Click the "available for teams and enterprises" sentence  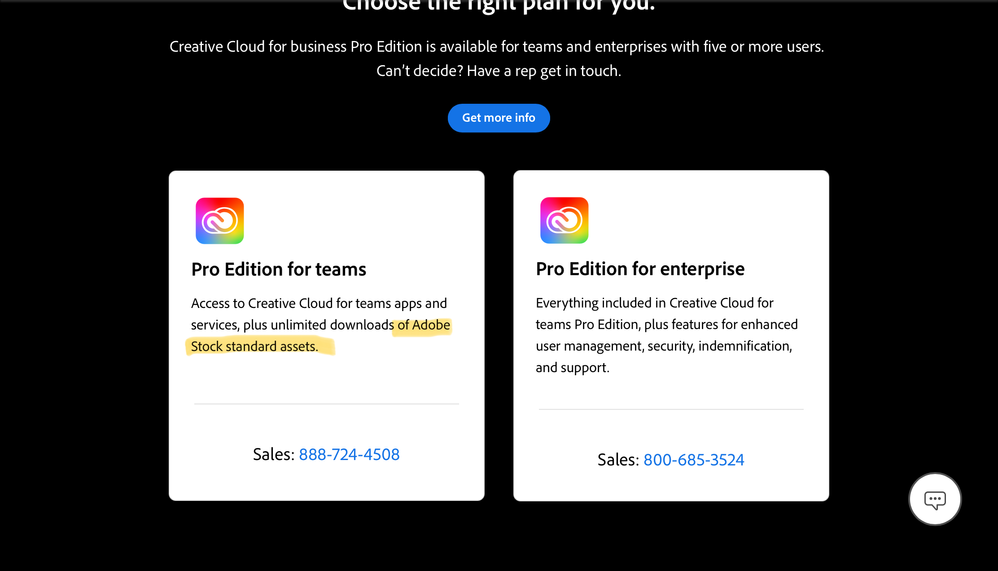497,47
